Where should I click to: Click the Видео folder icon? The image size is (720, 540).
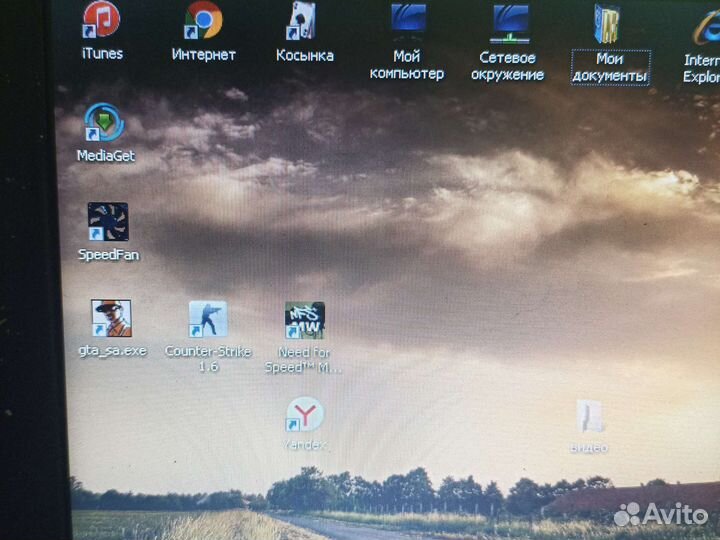click(x=589, y=416)
